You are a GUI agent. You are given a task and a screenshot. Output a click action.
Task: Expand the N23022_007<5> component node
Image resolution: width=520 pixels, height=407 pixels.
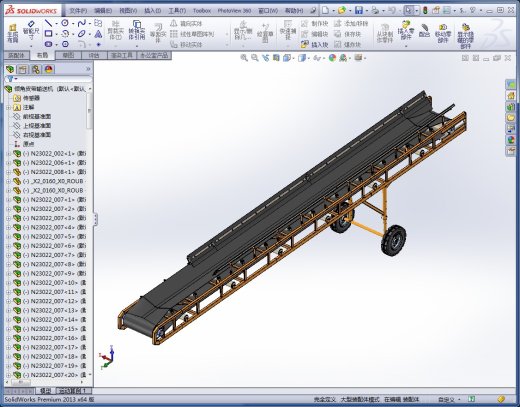tap(9, 237)
